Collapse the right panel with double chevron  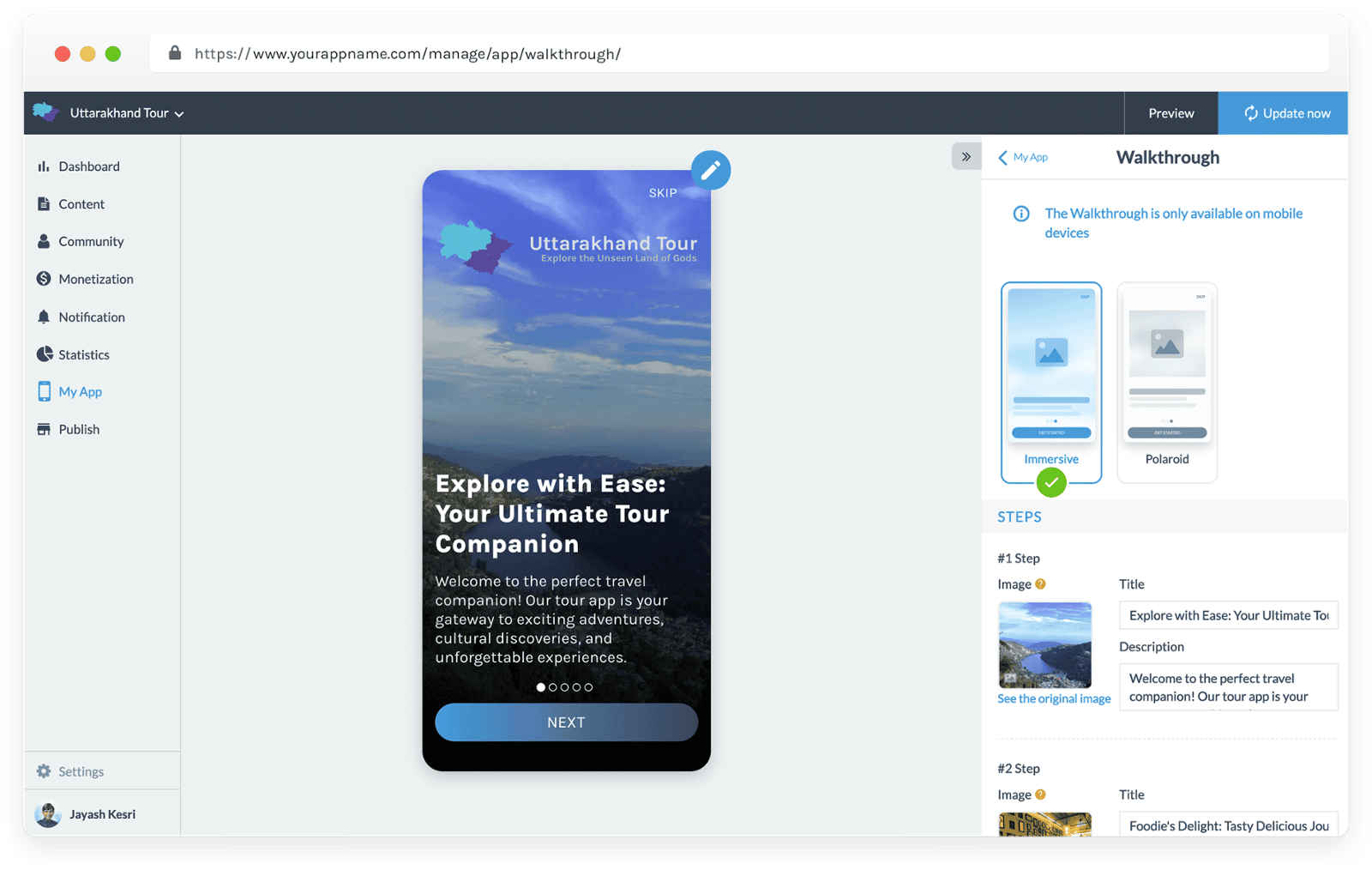pos(966,157)
